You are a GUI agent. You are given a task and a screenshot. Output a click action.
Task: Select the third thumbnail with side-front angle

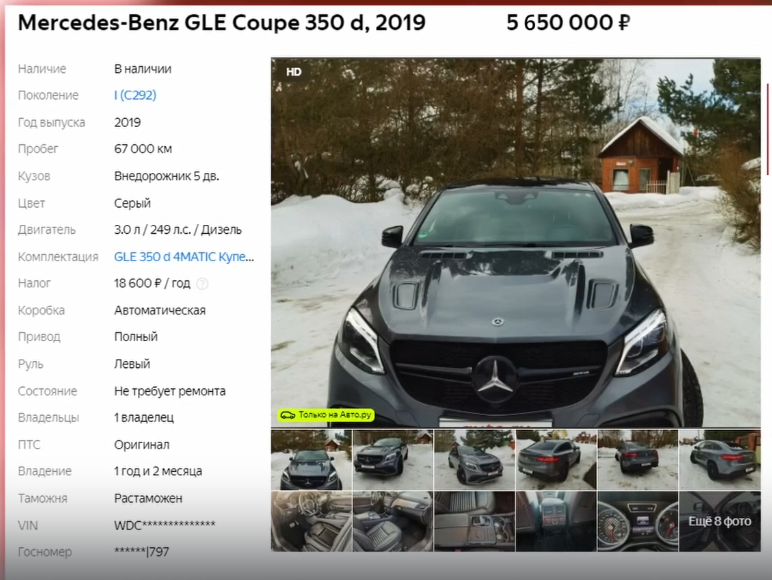475,460
